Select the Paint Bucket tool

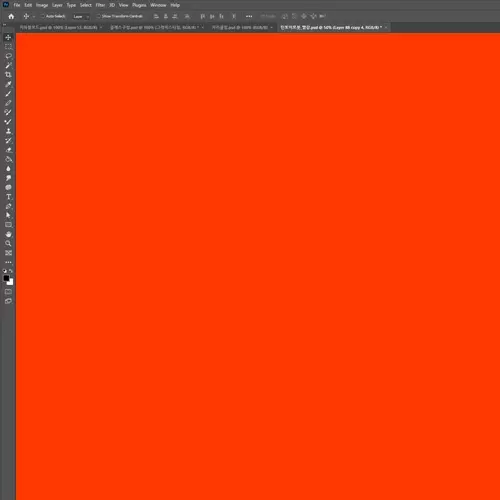(8, 159)
